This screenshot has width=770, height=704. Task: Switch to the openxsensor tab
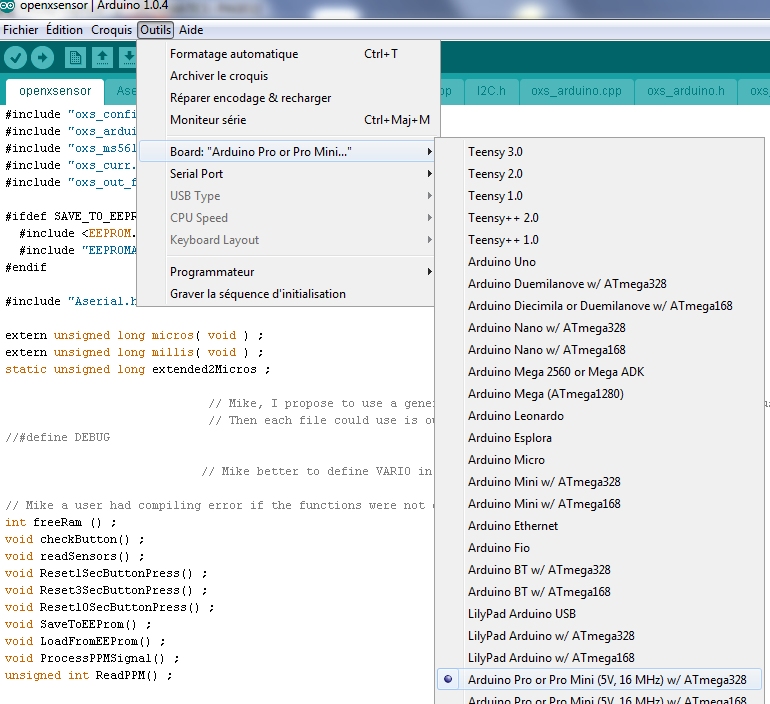[55, 91]
